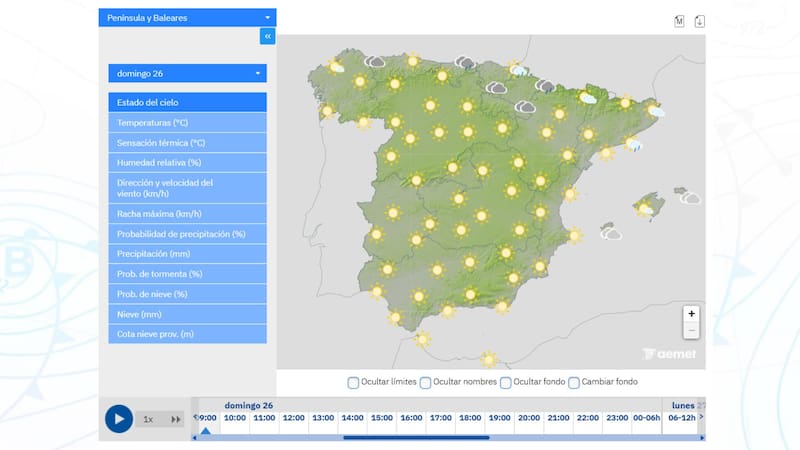Choose Cota nieve prov. (m) option

click(x=187, y=334)
